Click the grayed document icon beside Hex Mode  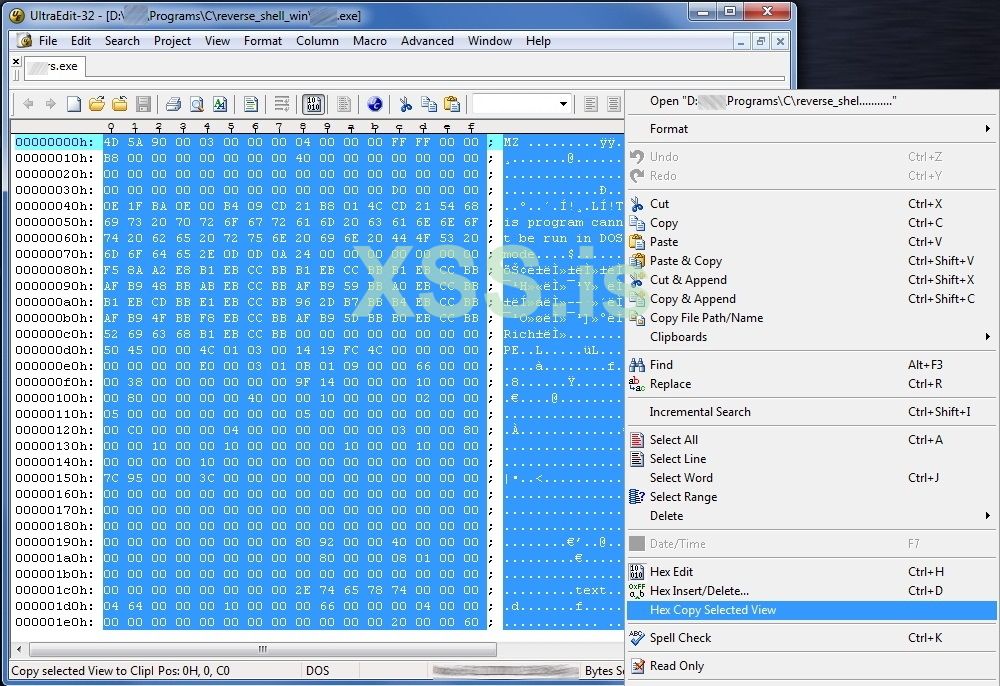pos(344,104)
